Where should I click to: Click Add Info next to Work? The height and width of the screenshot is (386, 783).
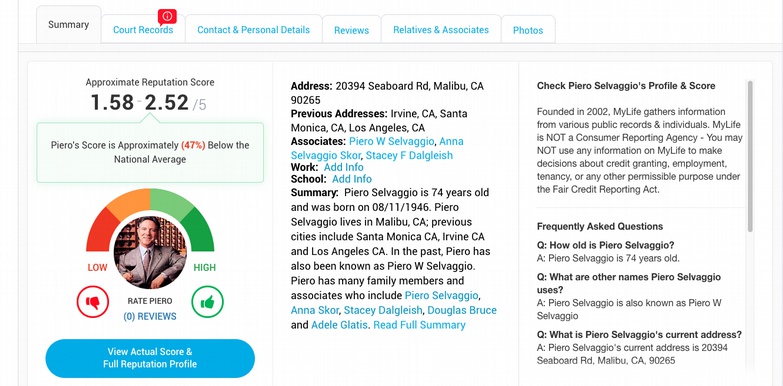(344, 167)
